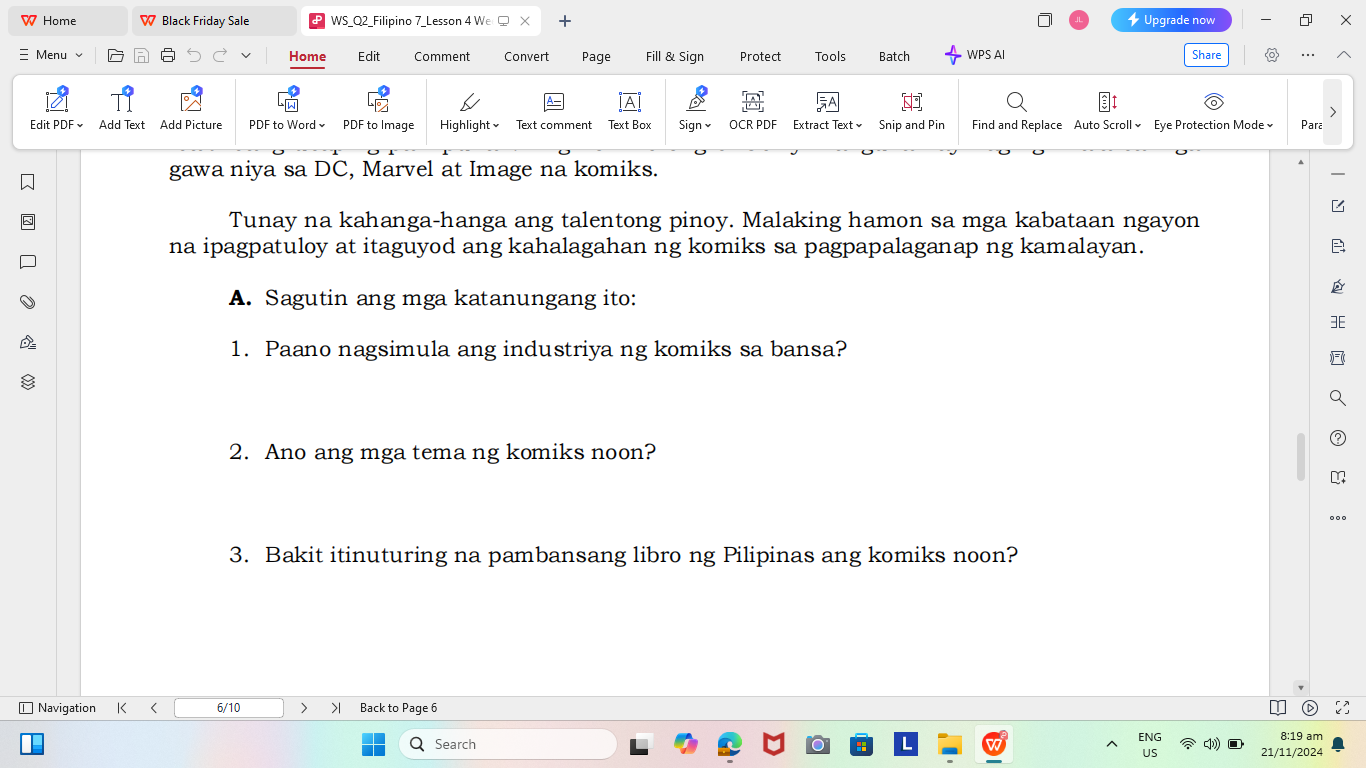This screenshot has height=768, width=1366.
Task: Select the Add Text tool
Action: point(122,110)
